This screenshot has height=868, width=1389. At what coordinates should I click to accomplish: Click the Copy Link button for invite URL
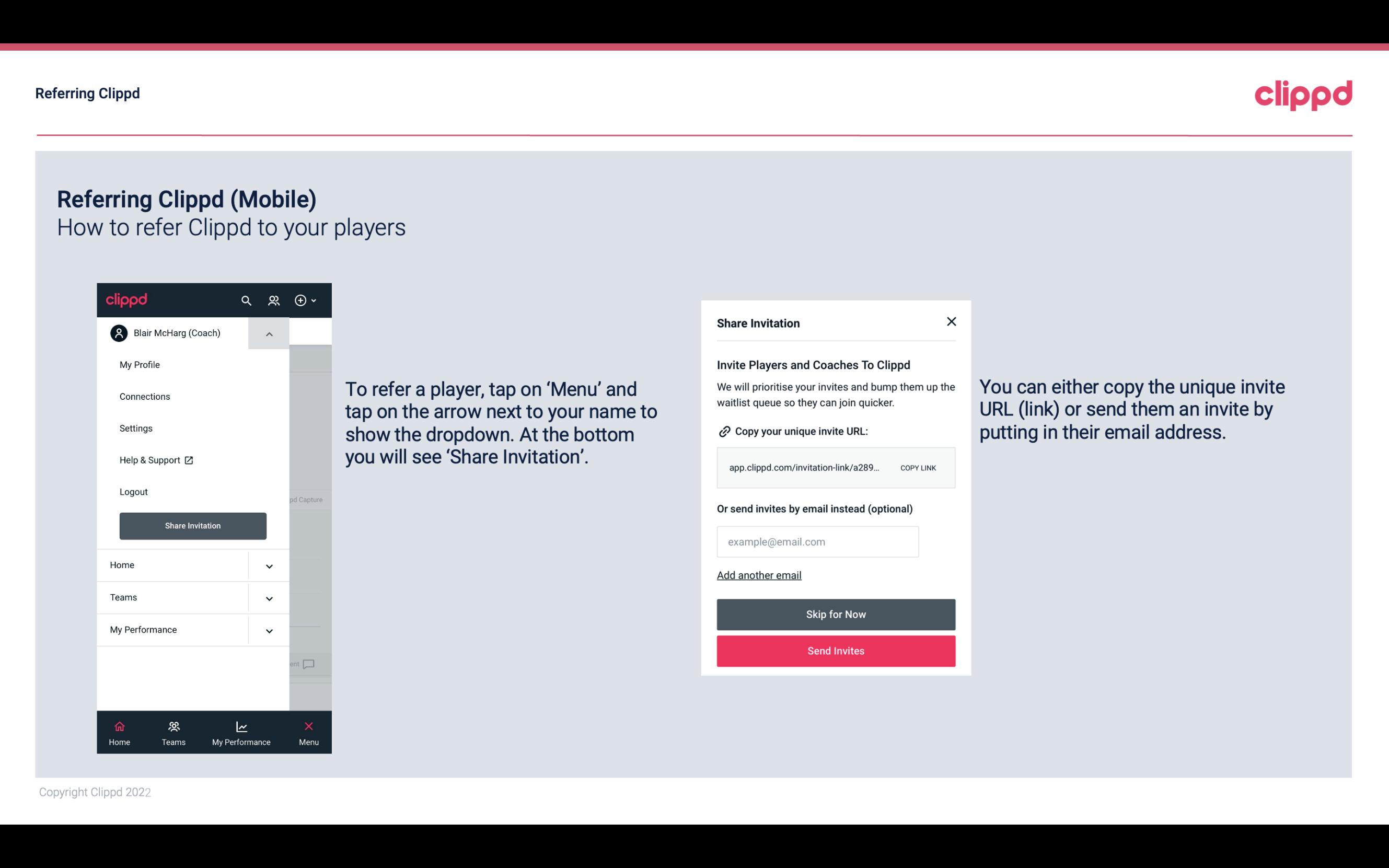[x=917, y=467]
